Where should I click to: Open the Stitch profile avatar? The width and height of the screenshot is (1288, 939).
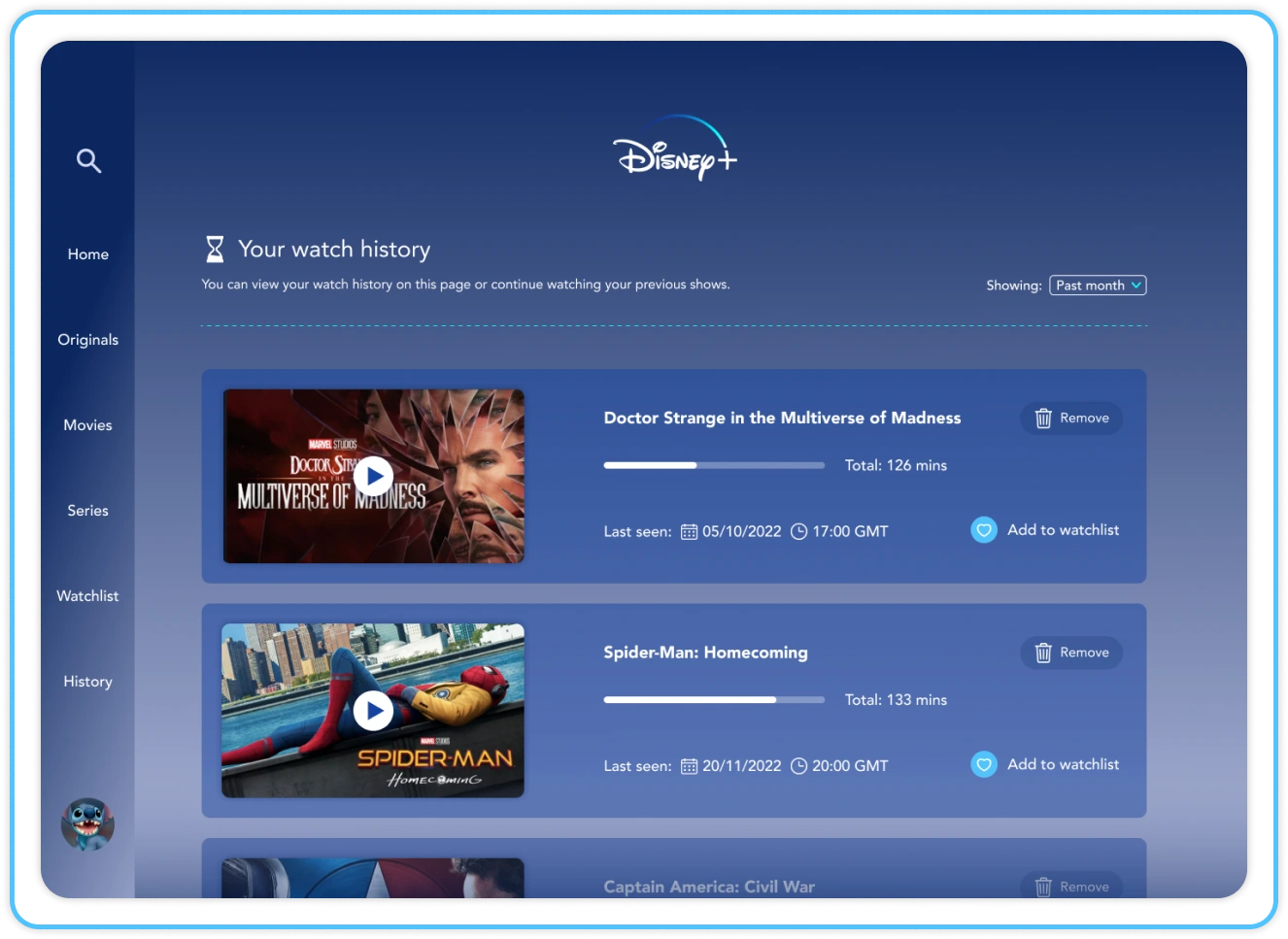tap(87, 824)
